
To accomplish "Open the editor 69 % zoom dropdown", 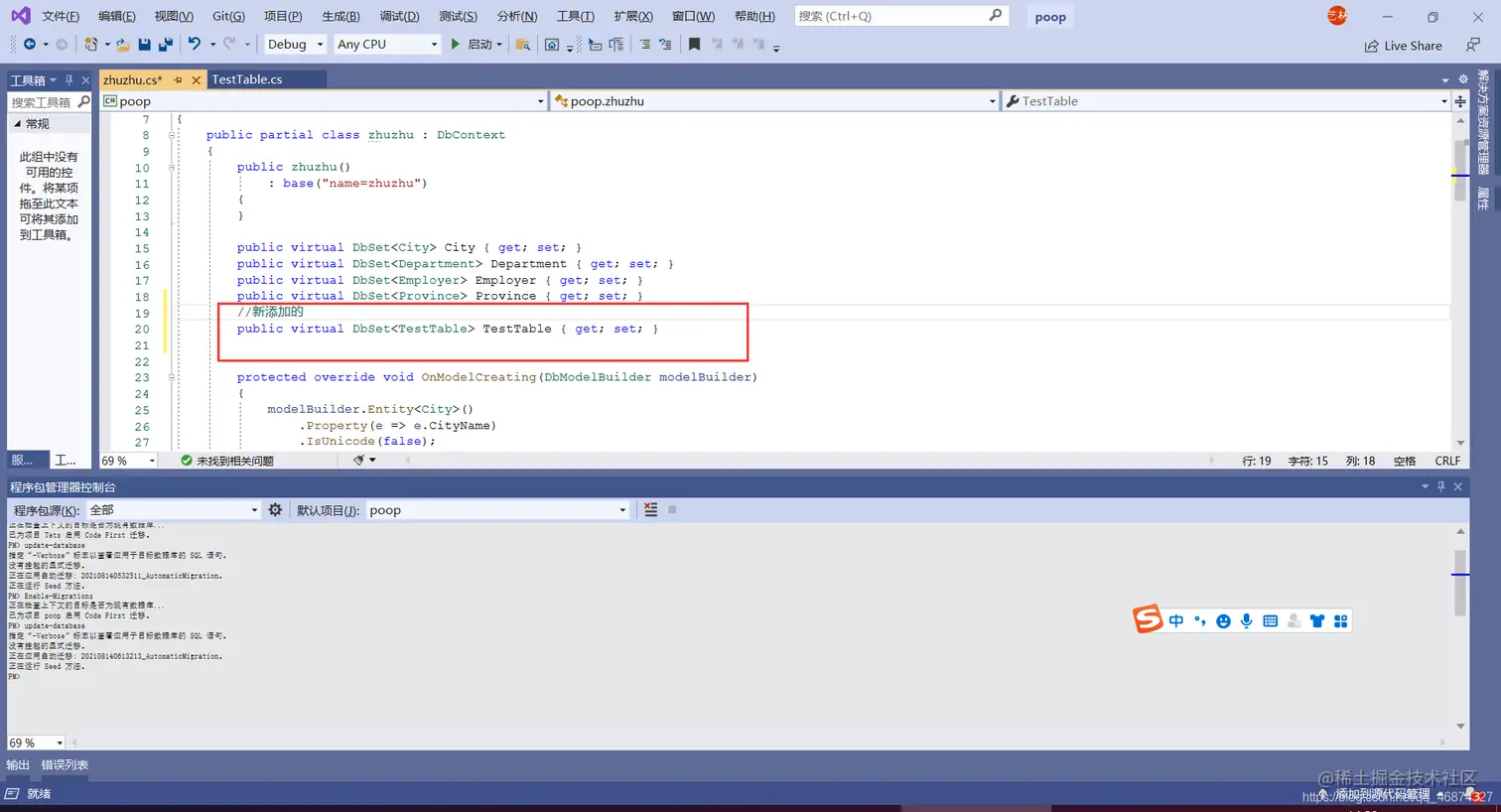I will 128,461.
